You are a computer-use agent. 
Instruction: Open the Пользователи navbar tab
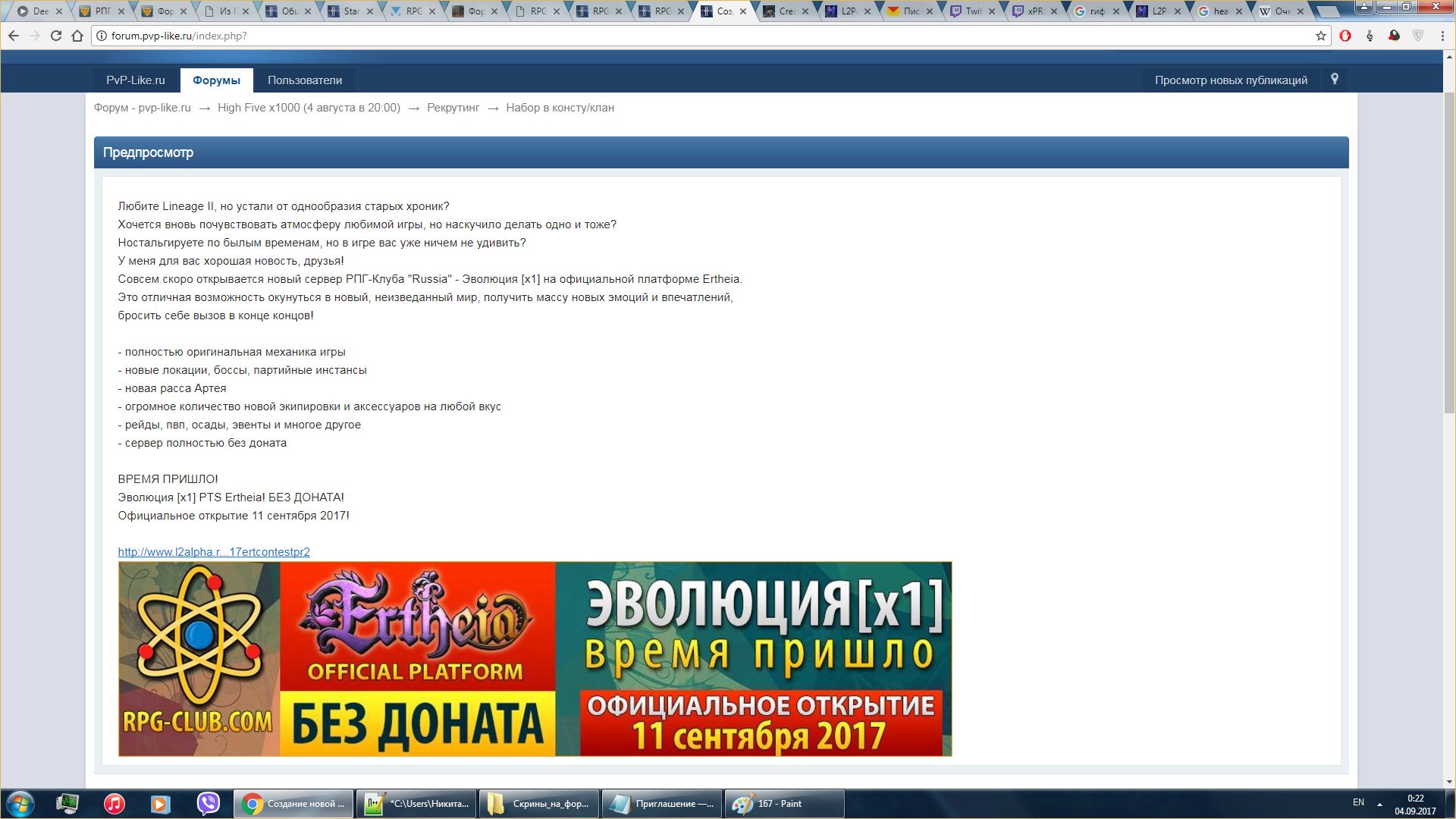click(305, 80)
